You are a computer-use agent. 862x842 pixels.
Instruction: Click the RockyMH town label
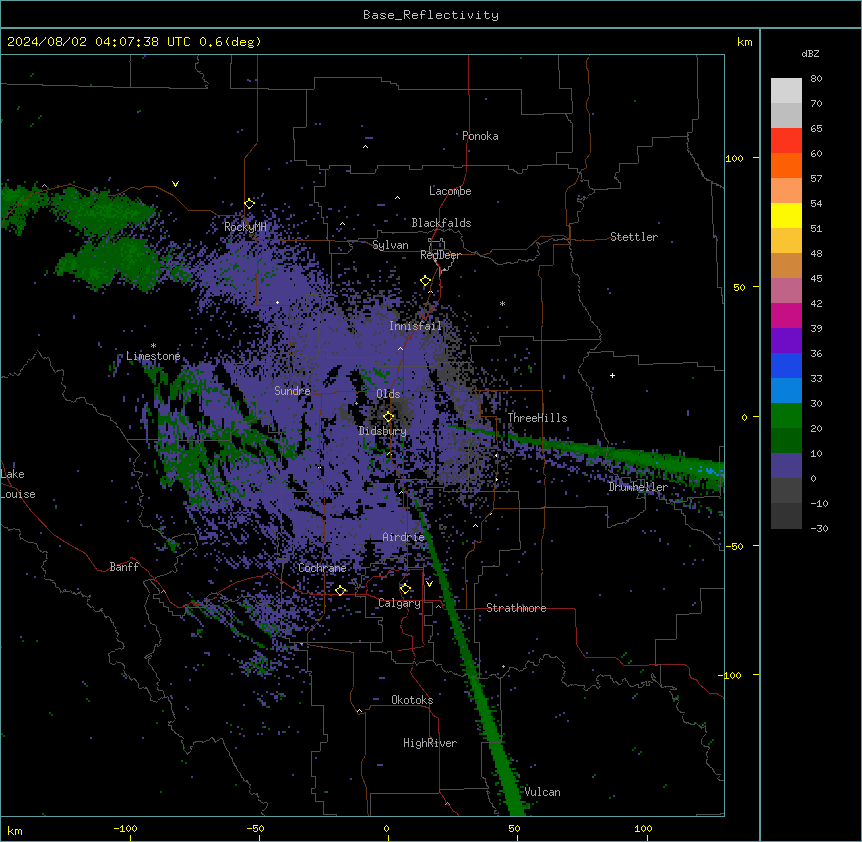[x=245, y=226]
